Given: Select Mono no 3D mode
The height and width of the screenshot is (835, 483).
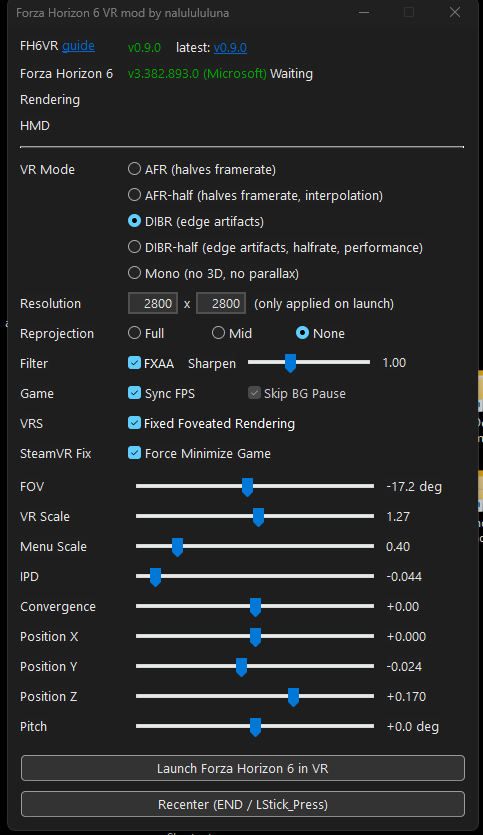Looking at the screenshot, I should (134, 273).
